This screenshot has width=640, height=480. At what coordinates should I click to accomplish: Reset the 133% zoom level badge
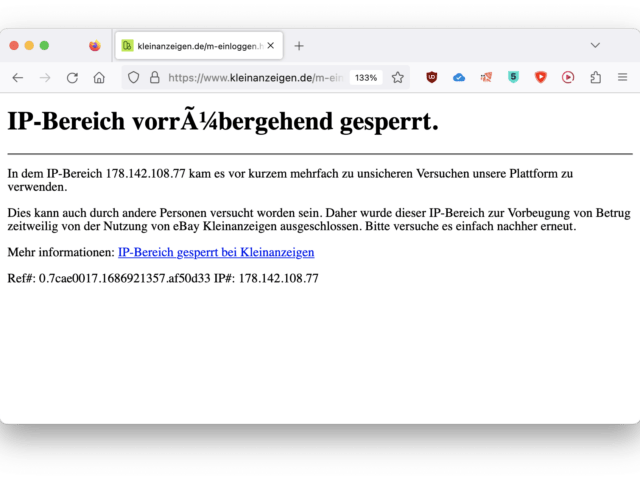(366, 78)
